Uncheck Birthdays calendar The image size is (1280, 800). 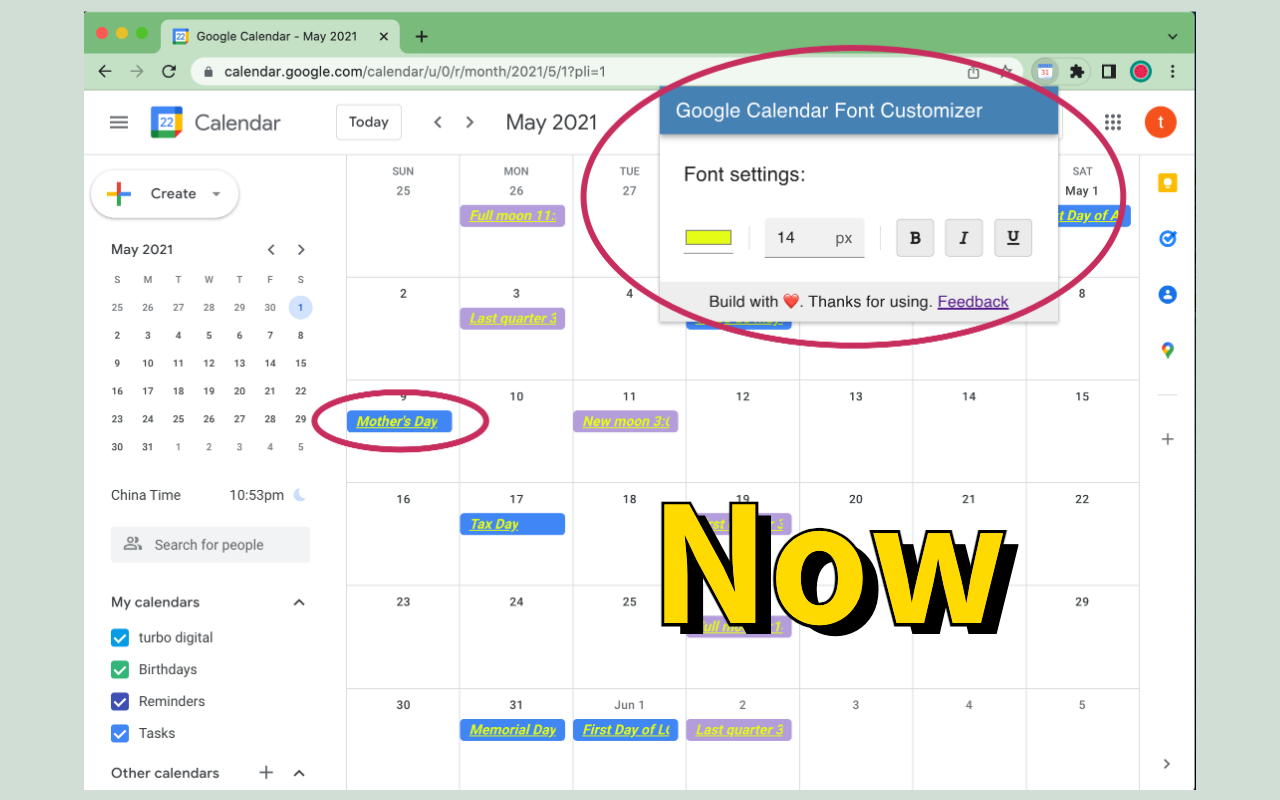pos(120,669)
